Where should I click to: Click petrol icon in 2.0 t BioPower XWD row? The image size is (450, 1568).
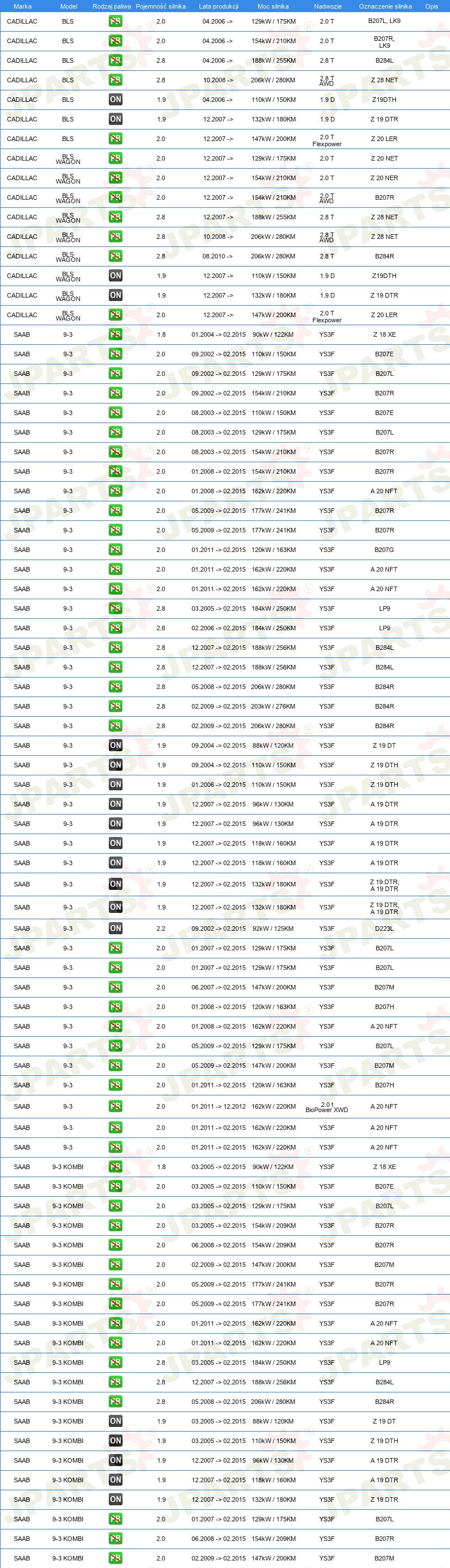click(x=116, y=1106)
